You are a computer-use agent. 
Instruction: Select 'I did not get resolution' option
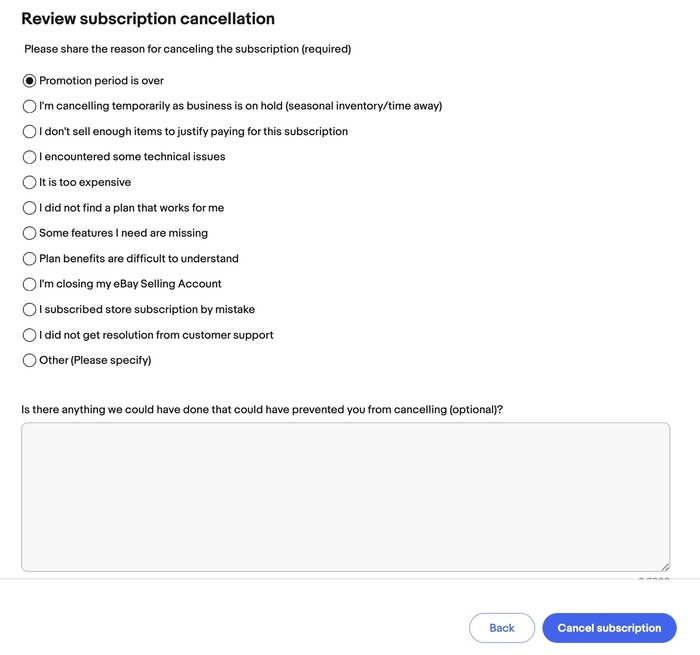[x=30, y=335]
